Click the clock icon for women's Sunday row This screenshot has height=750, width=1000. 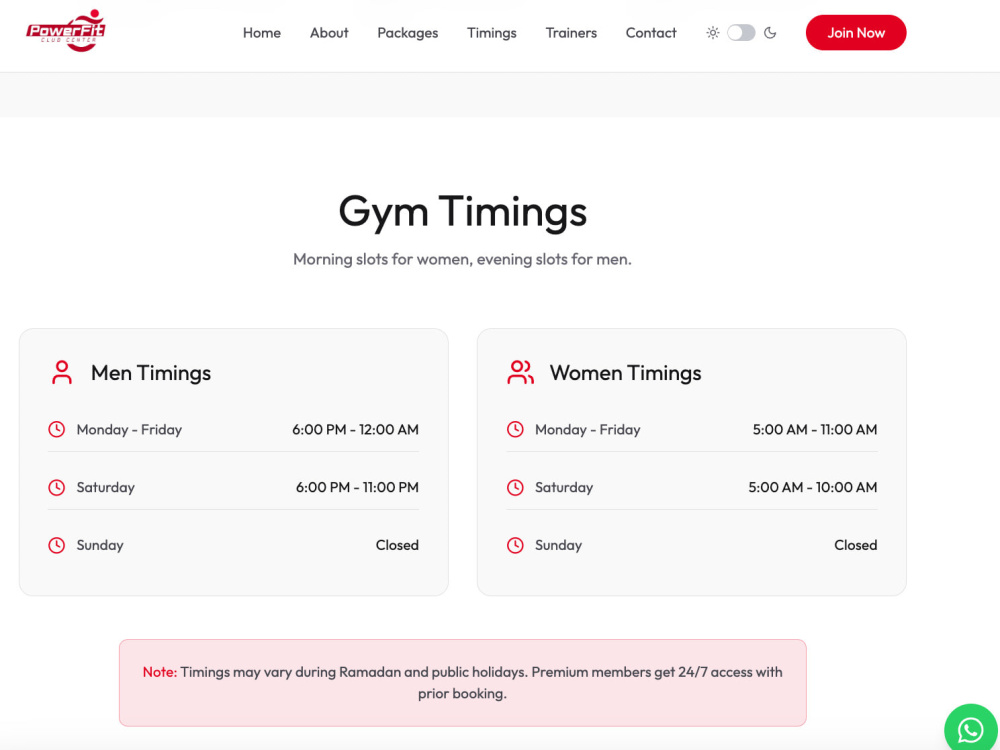click(515, 545)
